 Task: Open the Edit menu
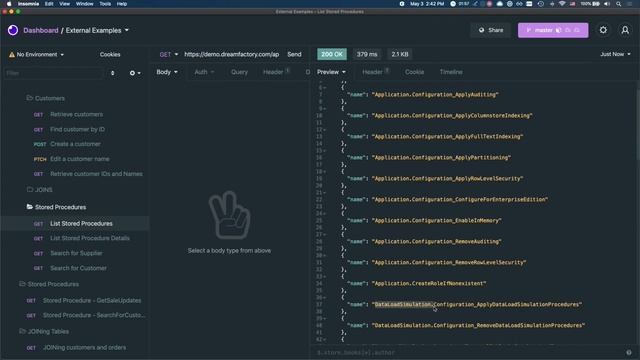49,4
